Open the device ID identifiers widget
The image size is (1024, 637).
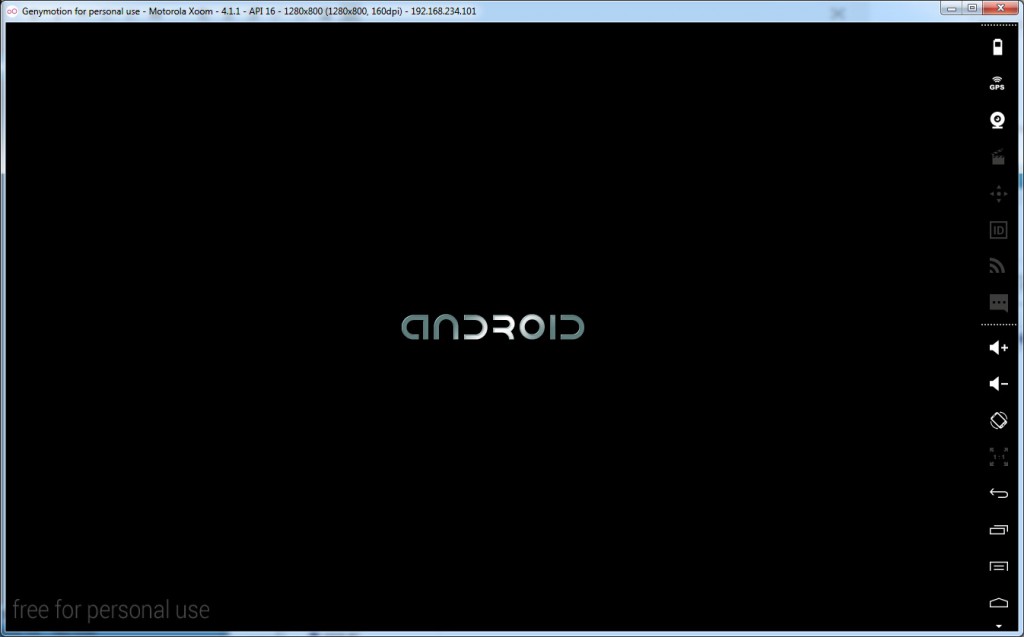pos(997,230)
